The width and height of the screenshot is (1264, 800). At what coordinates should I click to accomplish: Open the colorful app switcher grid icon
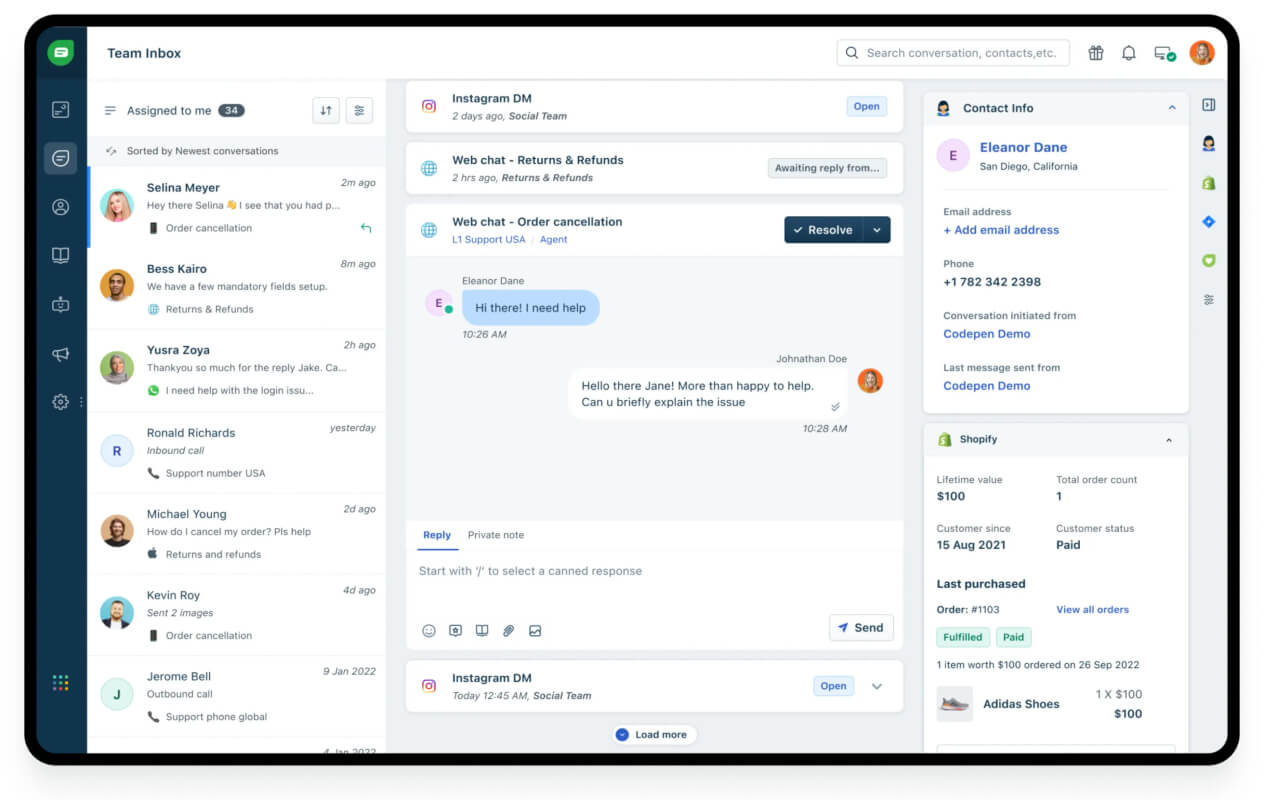61,683
